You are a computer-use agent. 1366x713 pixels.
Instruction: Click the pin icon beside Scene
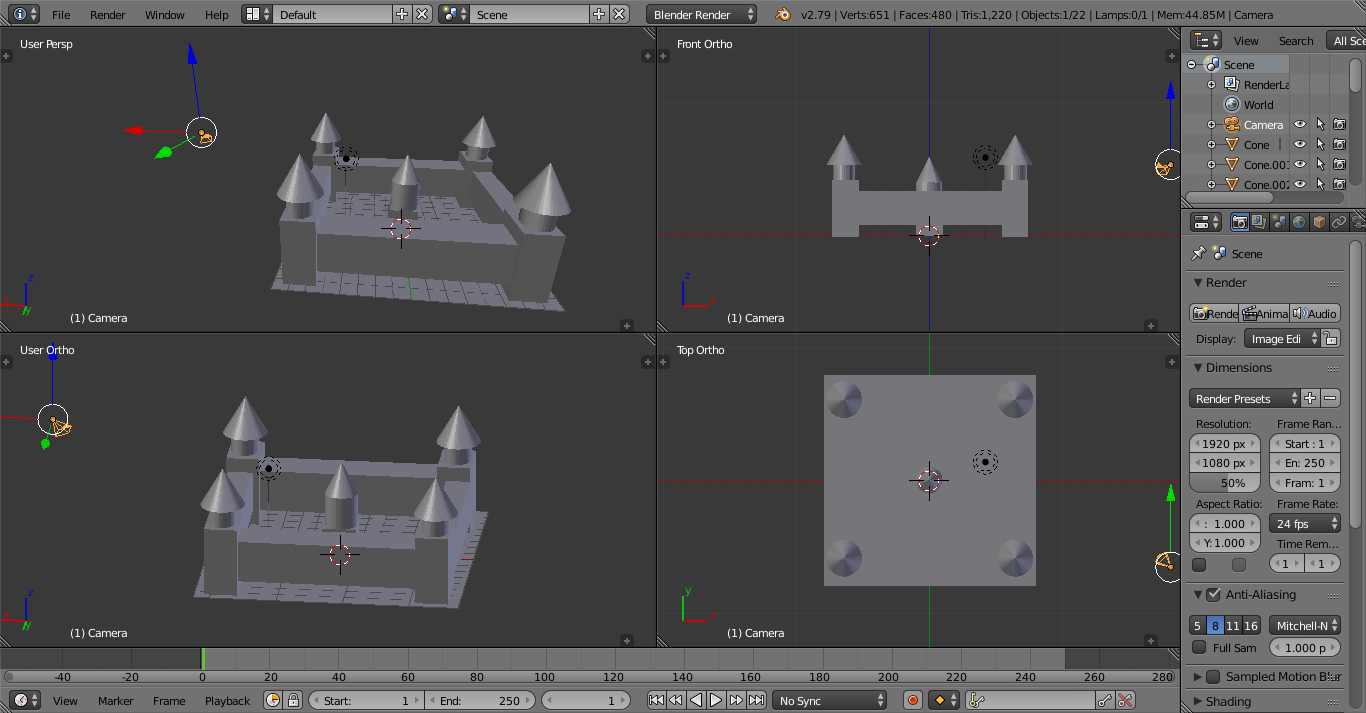1198,253
